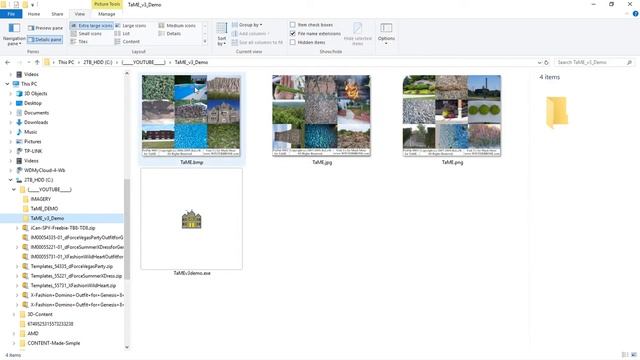Screen dimensions: 640x360
Task: Open TP-LINK in navigation pane
Action: [33, 151]
